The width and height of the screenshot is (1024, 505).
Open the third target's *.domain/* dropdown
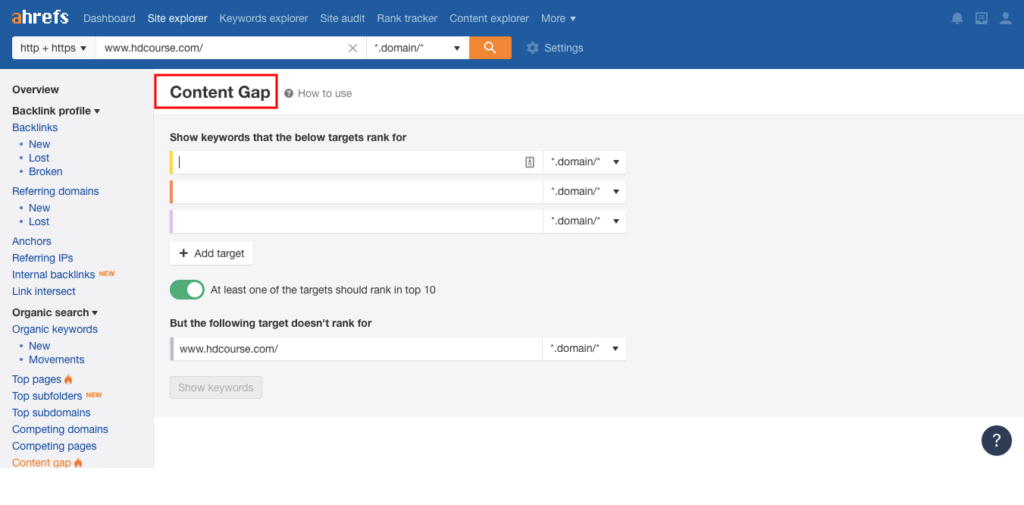(x=584, y=221)
